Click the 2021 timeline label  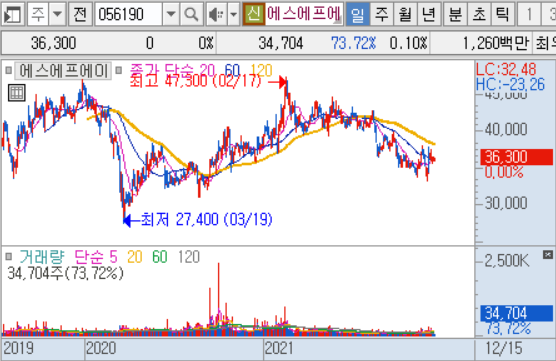[x=279, y=348]
